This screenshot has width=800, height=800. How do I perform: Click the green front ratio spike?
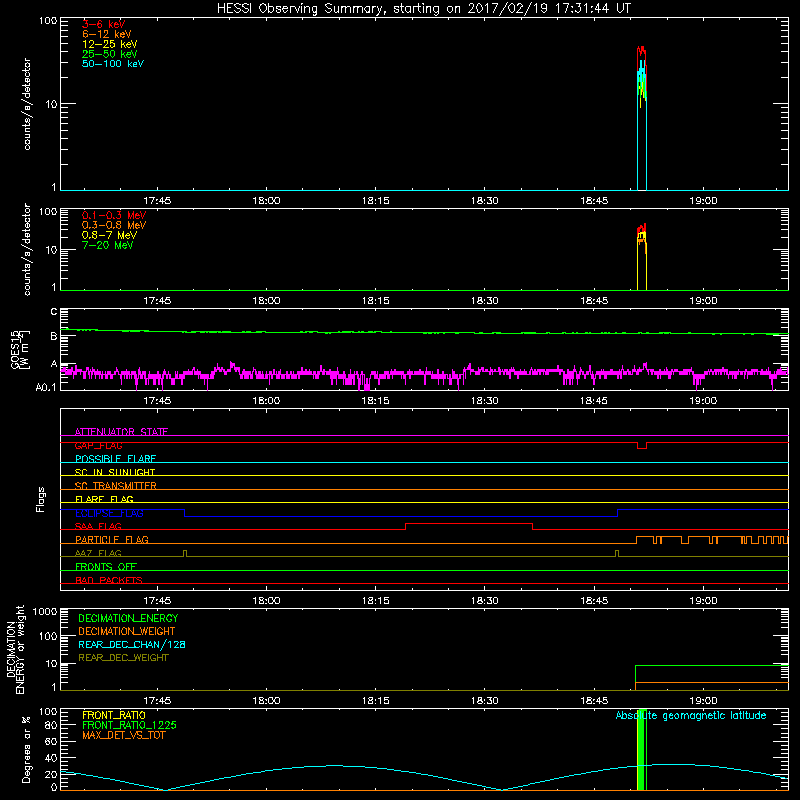coord(641,750)
